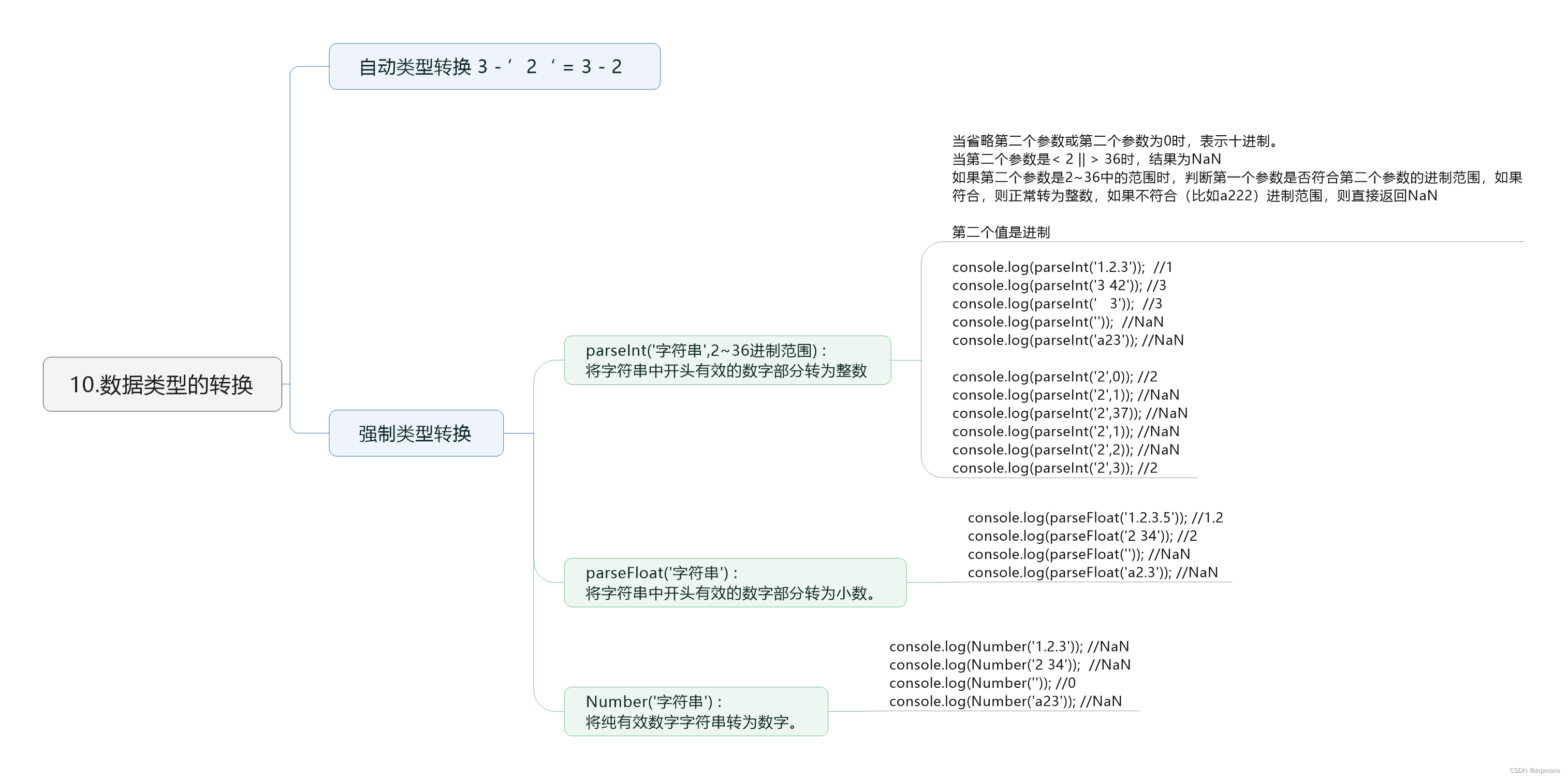Image resolution: width=1568 pixels, height=779 pixels.
Task: Click the parseFloat('a2.3') code line
Action: click(x=1093, y=572)
